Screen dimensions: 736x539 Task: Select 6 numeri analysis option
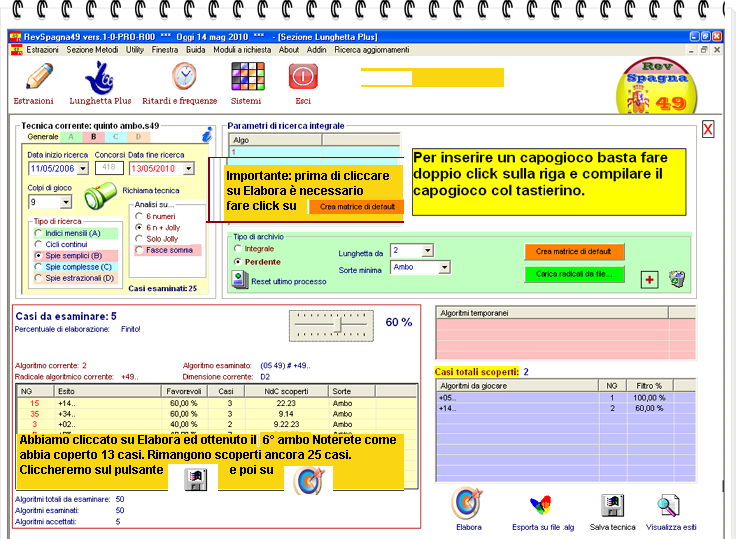(x=139, y=216)
